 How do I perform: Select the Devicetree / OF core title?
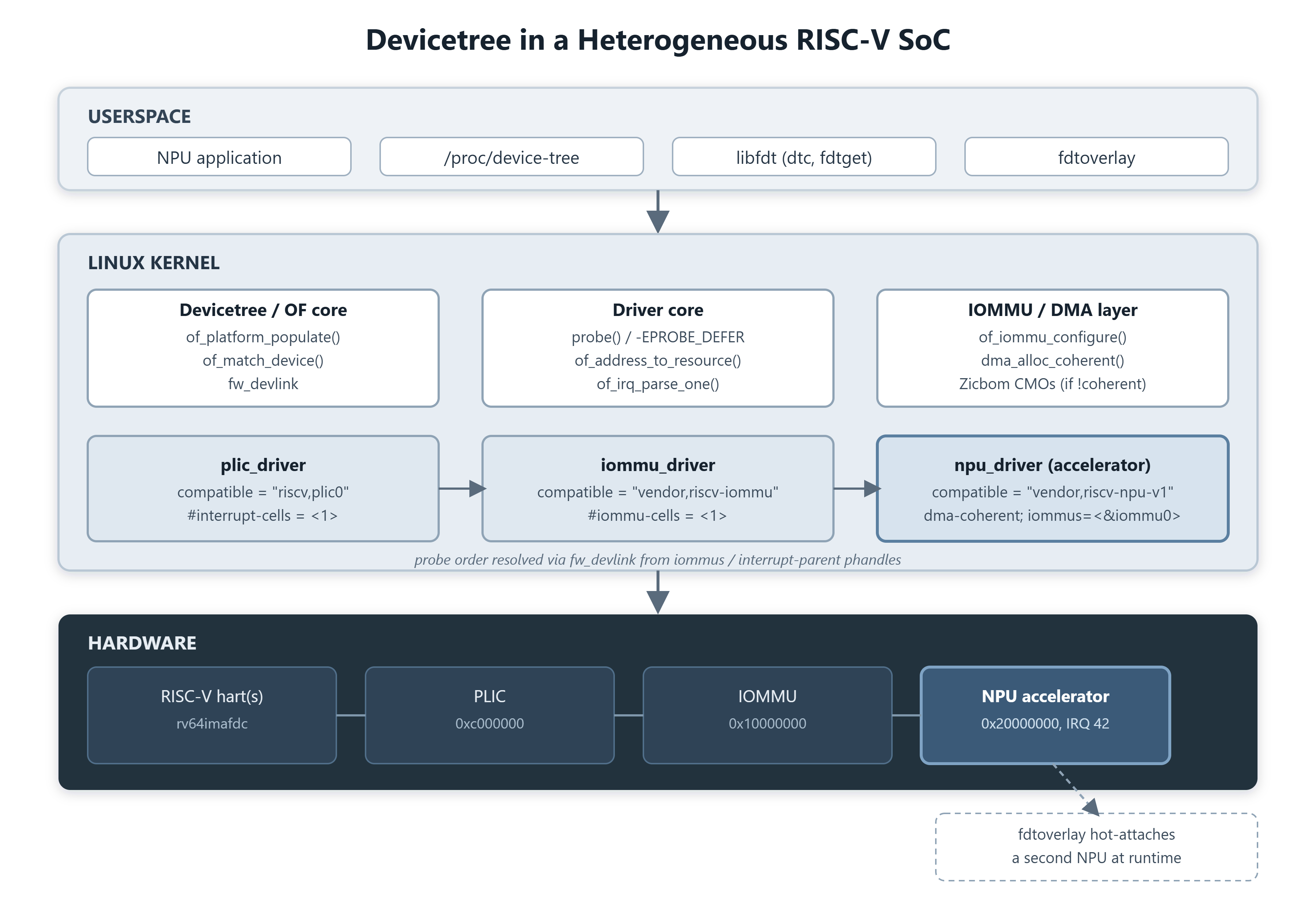click(263, 310)
